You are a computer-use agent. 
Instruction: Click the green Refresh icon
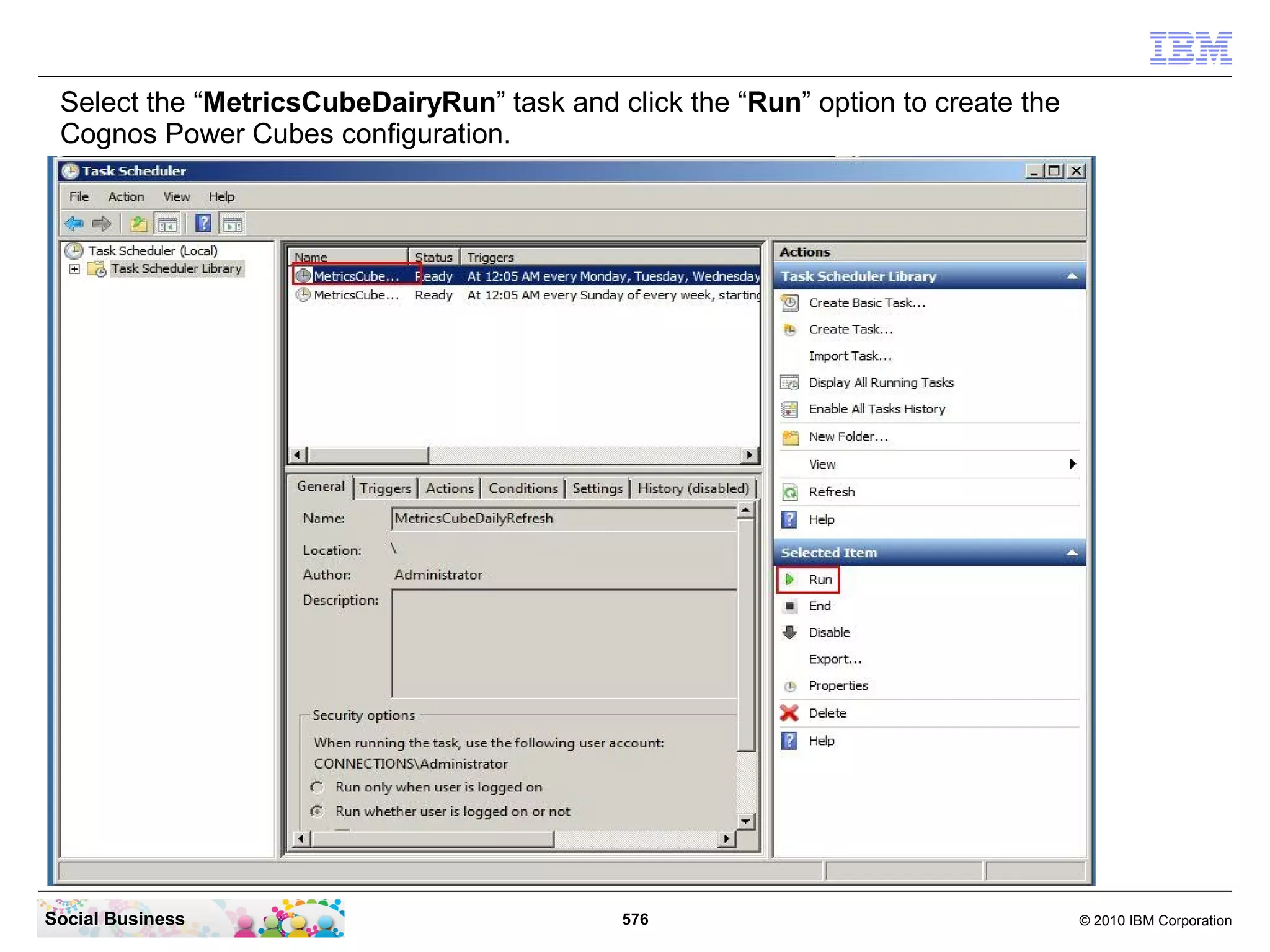[790, 493]
